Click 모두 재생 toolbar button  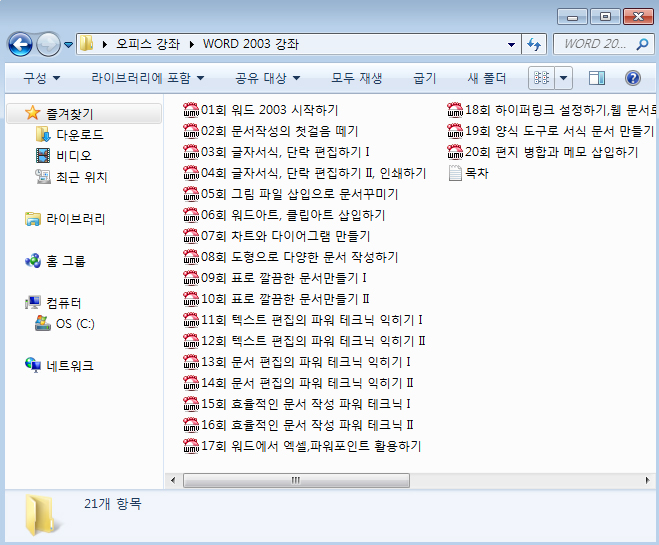click(356, 78)
